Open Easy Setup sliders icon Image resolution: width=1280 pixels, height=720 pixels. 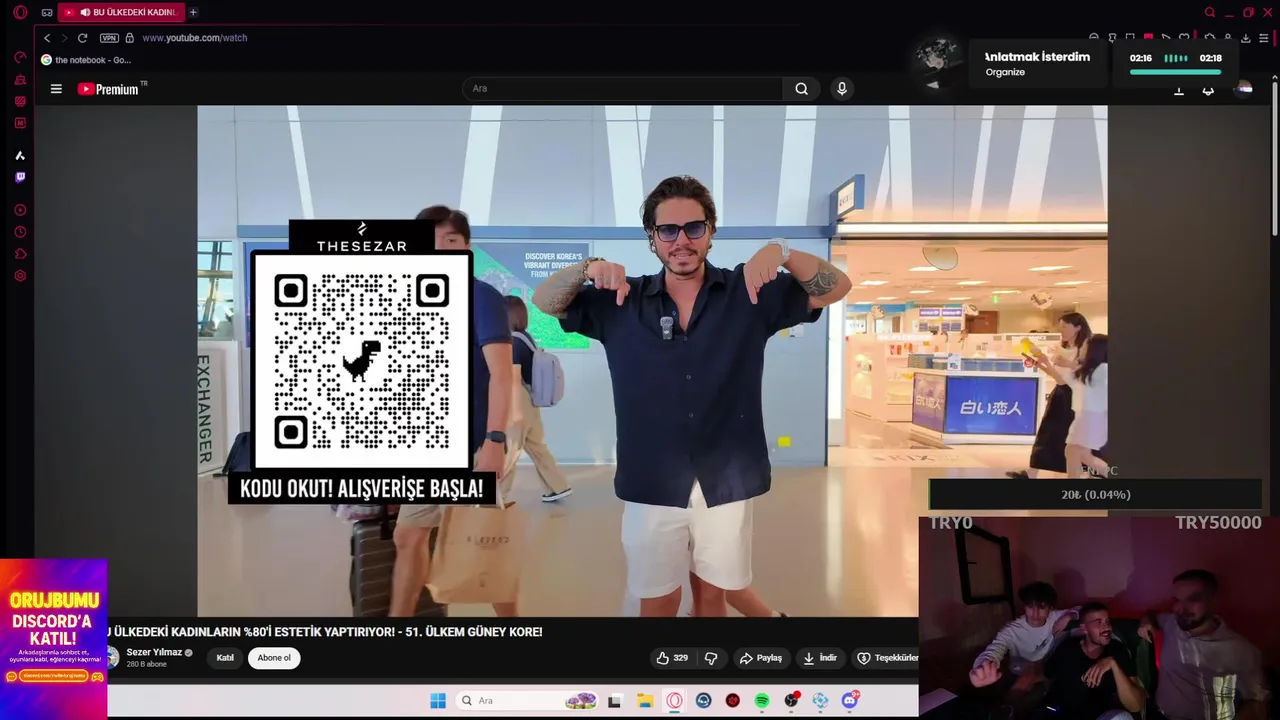(1264, 38)
